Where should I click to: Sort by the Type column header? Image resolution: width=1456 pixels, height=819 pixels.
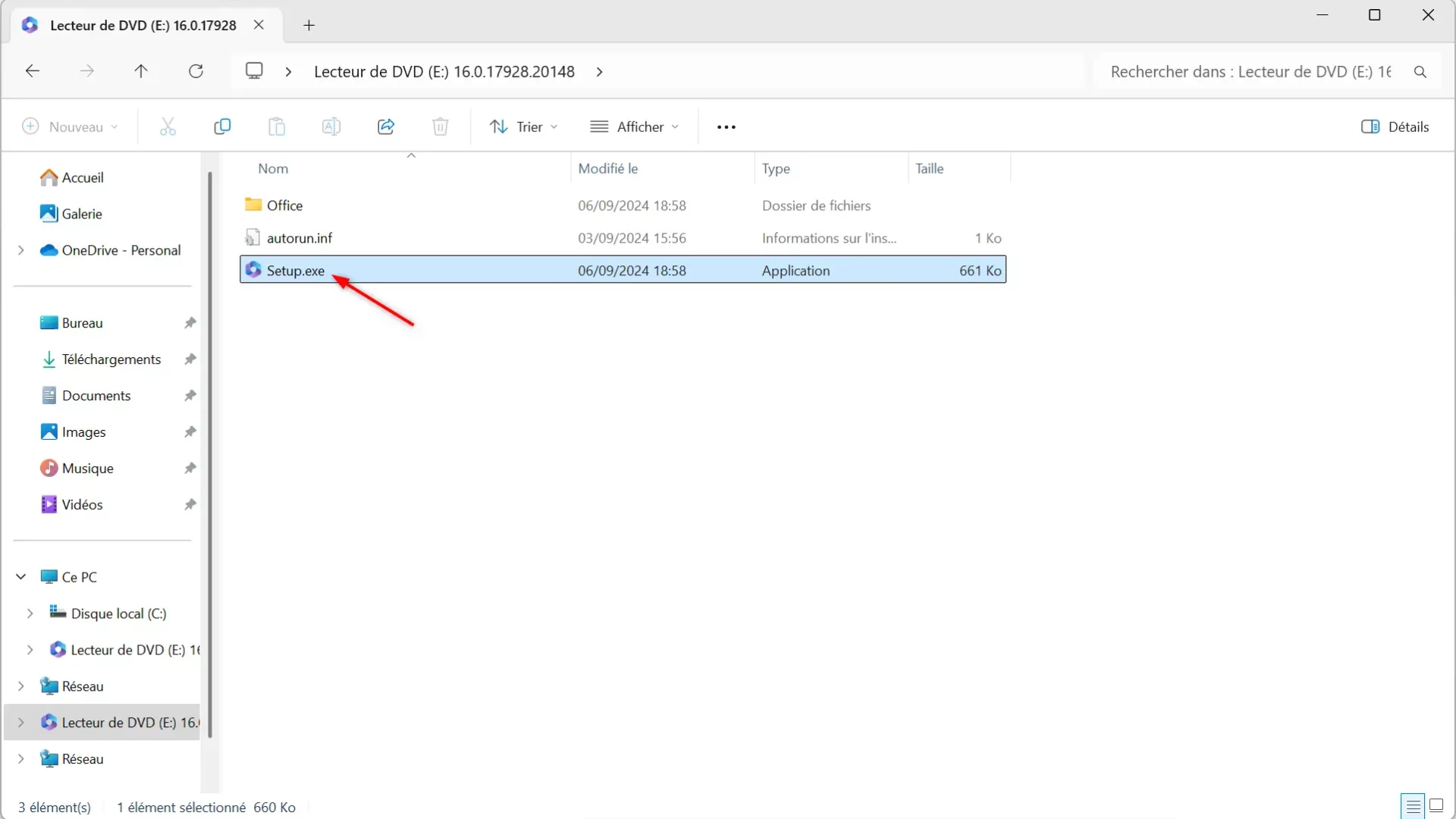[x=776, y=168]
